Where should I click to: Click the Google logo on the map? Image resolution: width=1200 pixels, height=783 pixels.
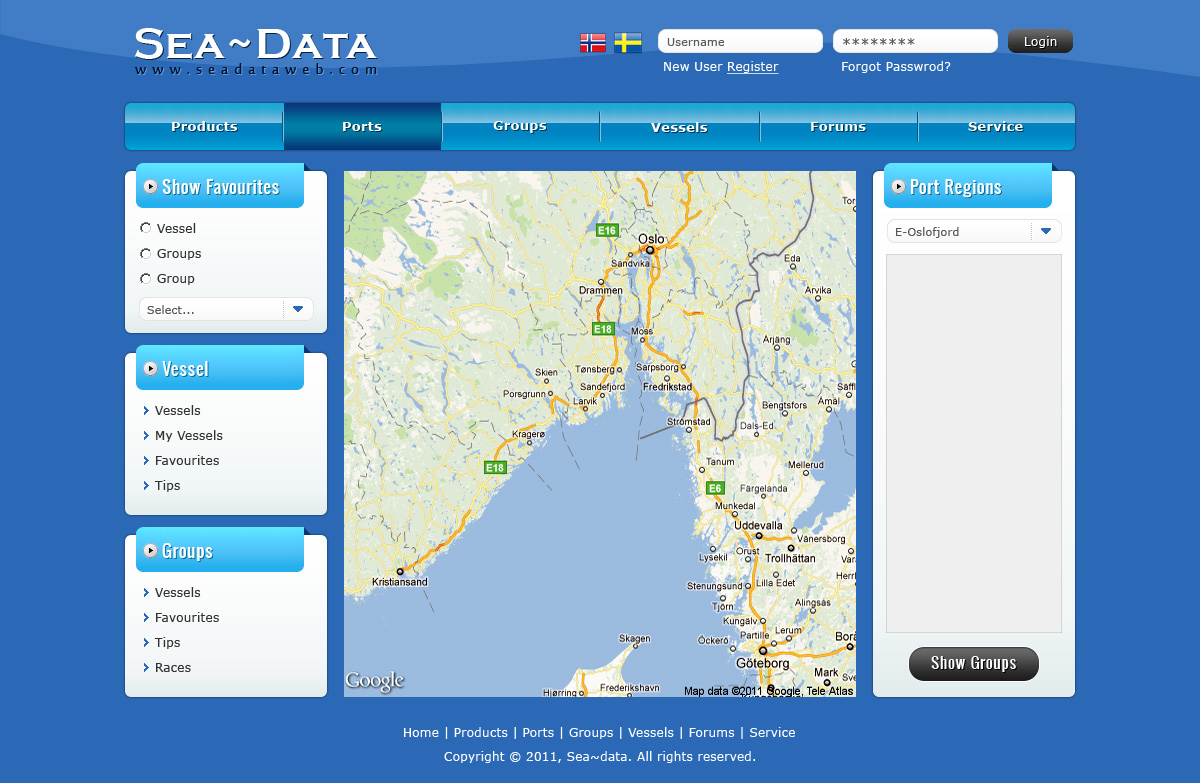375,681
